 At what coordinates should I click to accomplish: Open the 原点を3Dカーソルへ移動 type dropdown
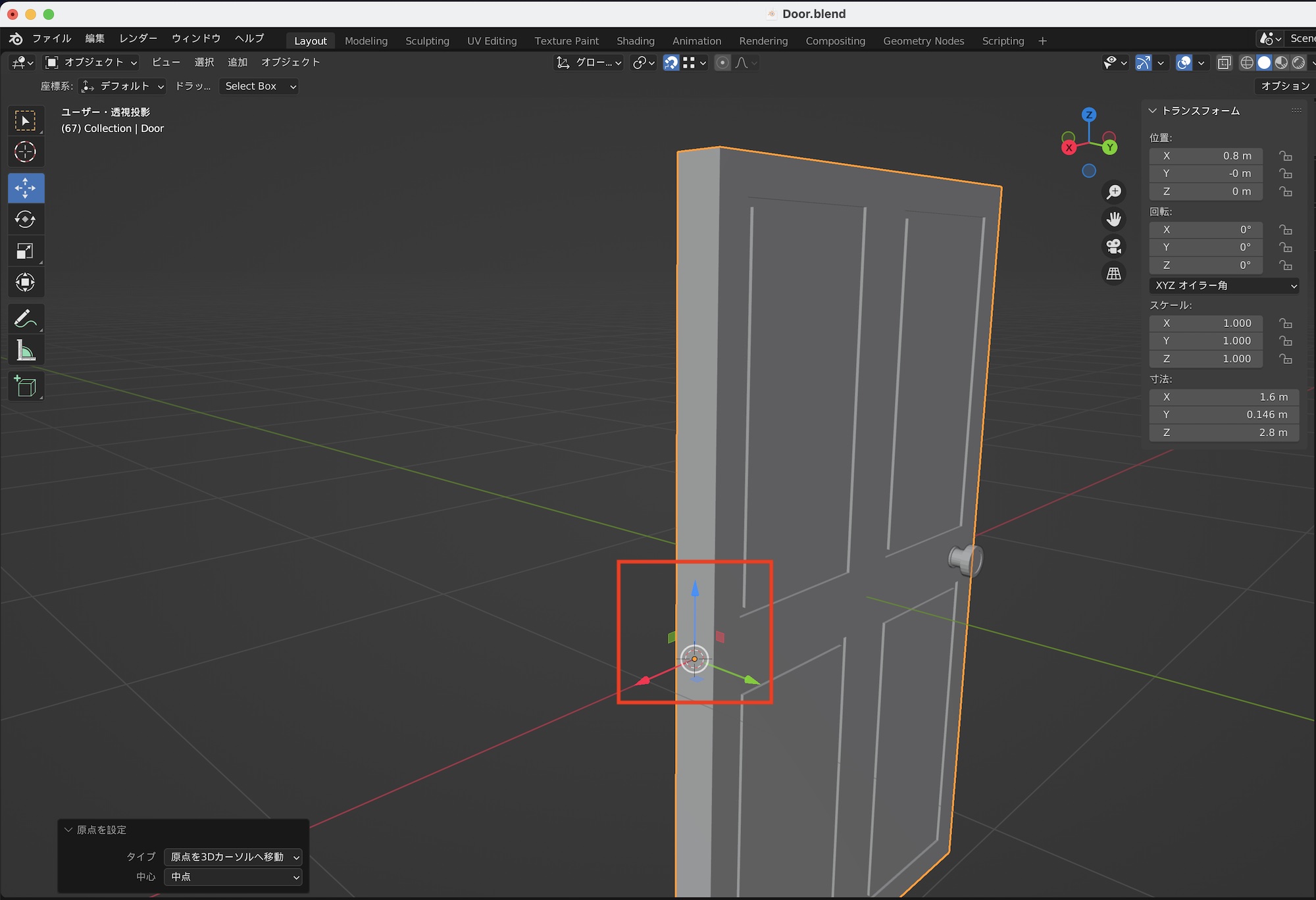point(234,857)
